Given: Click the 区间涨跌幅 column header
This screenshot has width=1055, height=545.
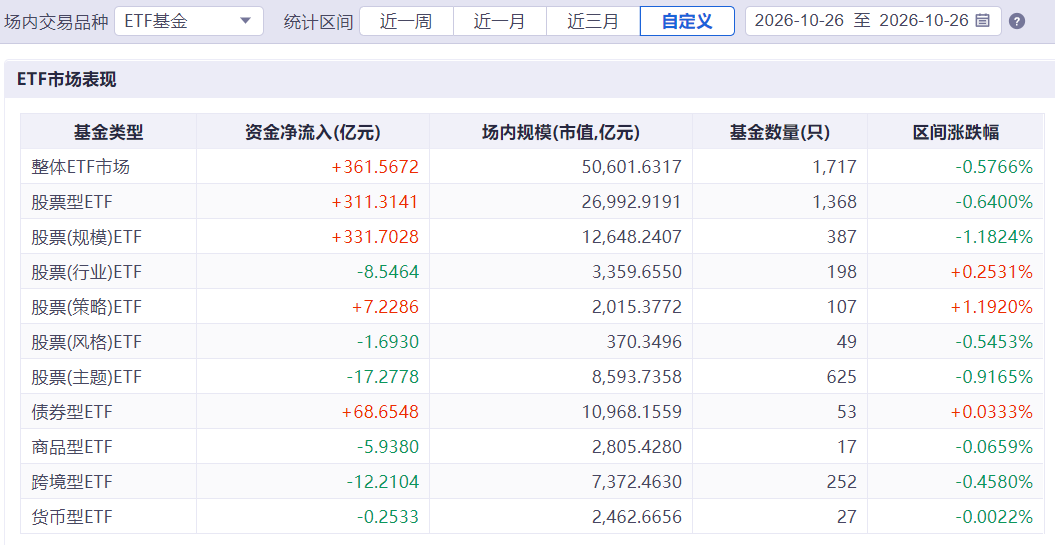Looking at the screenshot, I should 955,132.
